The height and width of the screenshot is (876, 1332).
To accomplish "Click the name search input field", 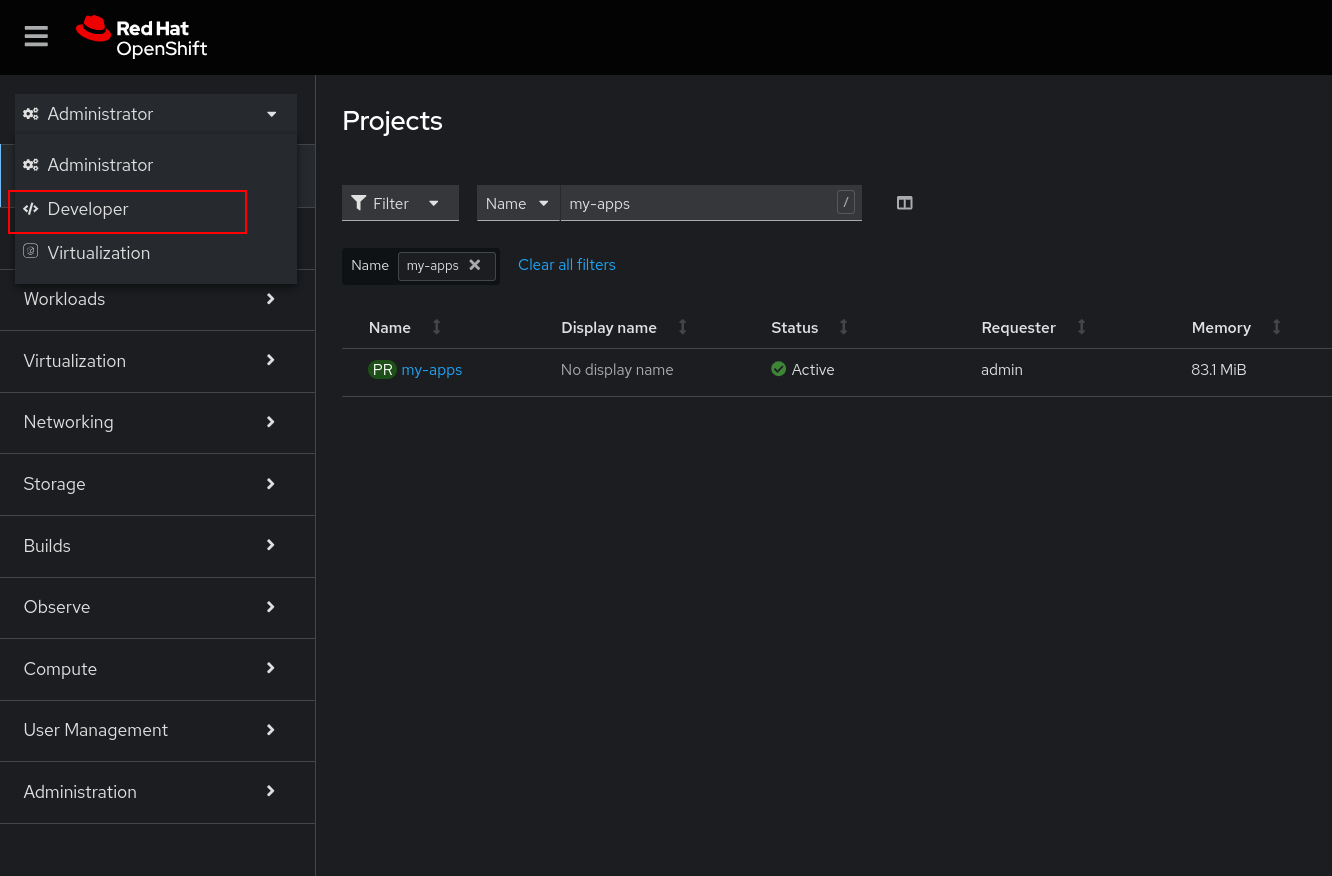I will (698, 203).
